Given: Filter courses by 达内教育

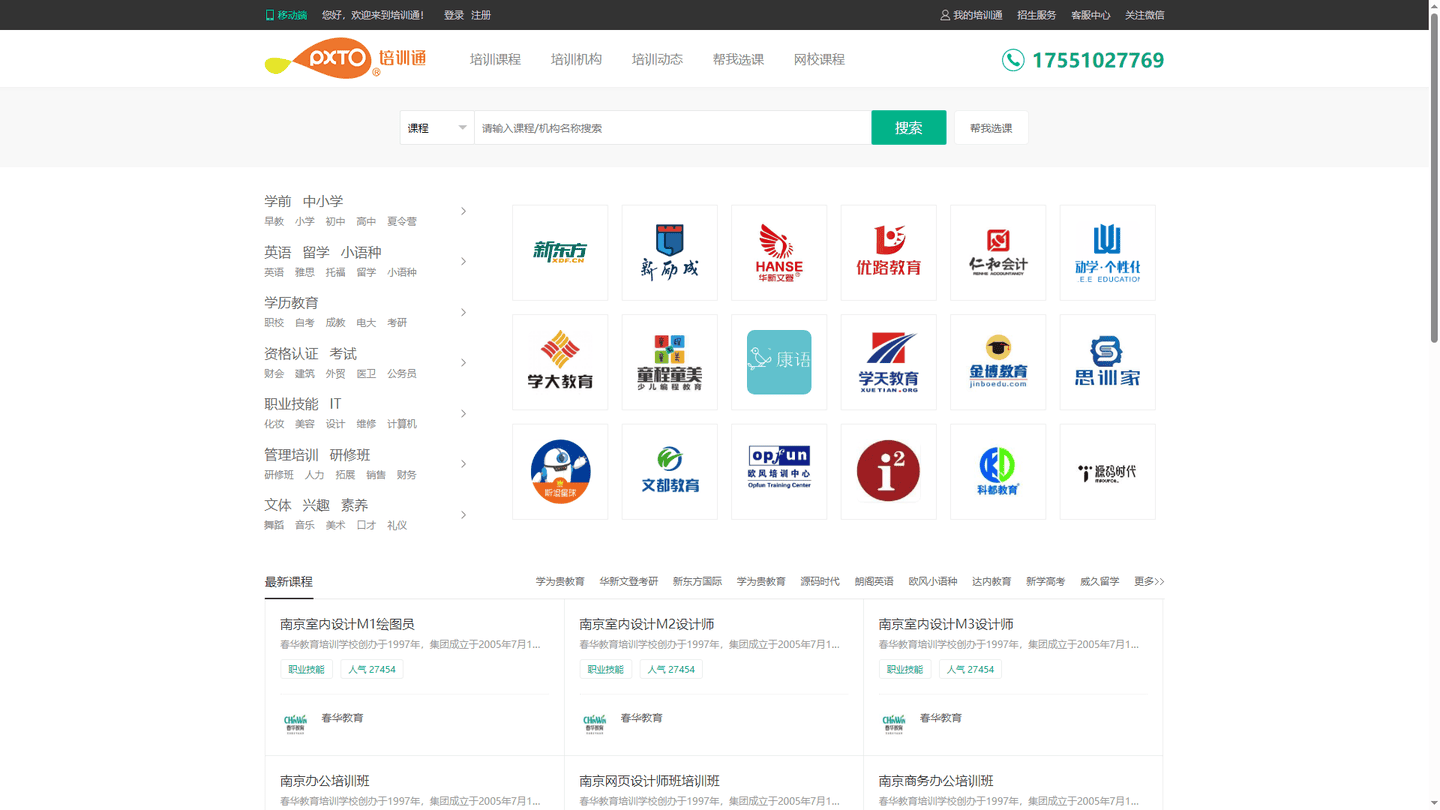Looking at the screenshot, I should point(991,581).
